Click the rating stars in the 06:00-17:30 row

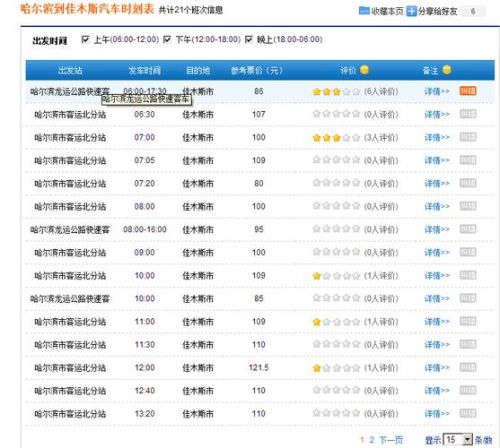tap(336, 91)
